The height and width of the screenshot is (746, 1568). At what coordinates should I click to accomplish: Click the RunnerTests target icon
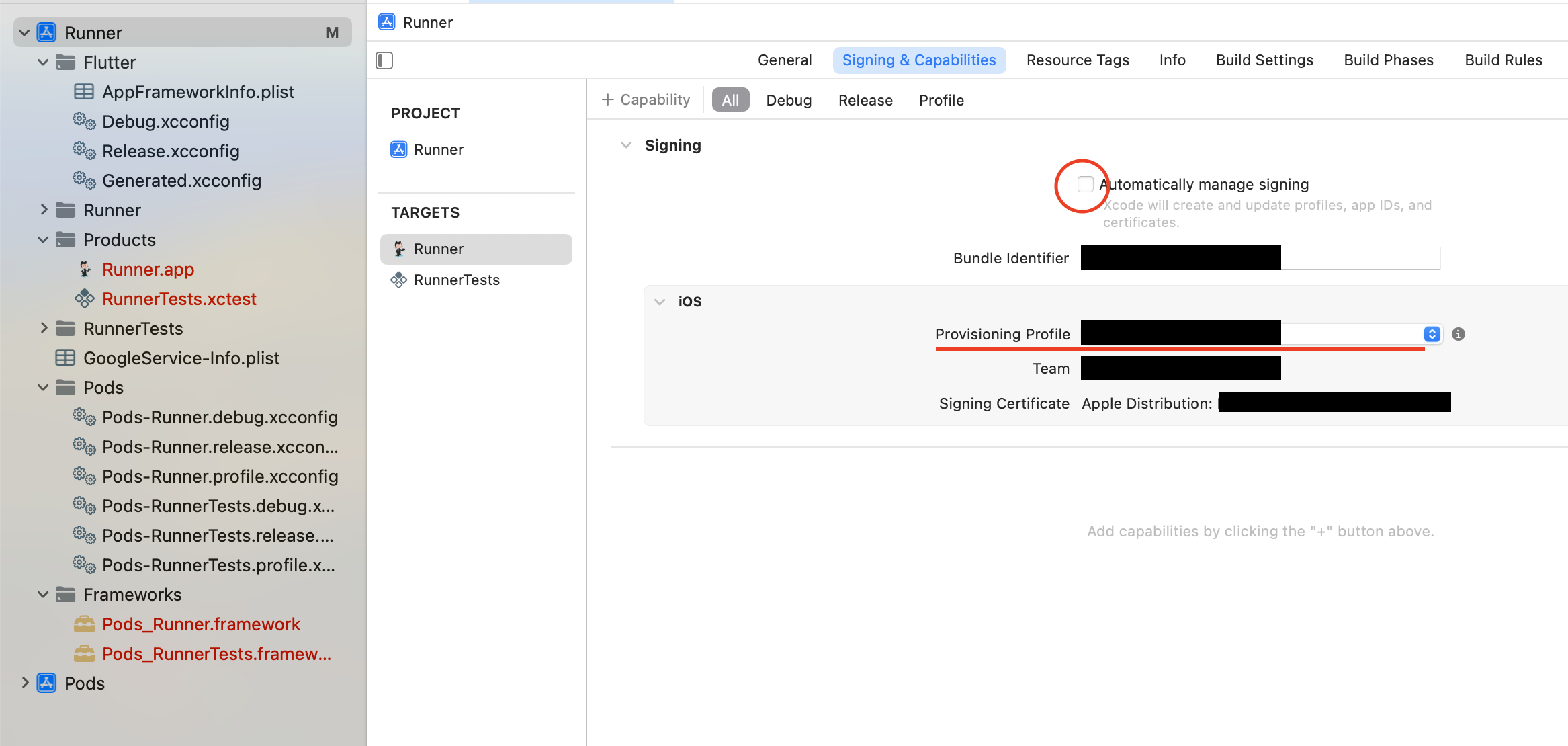(399, 280)
